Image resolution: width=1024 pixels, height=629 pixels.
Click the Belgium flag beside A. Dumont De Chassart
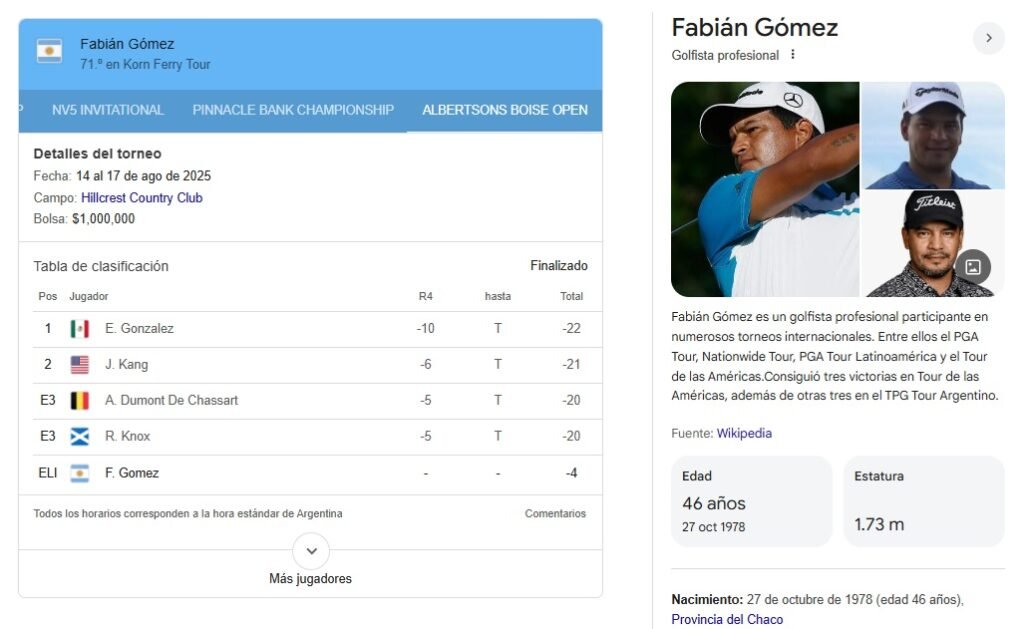pos(80,401)
